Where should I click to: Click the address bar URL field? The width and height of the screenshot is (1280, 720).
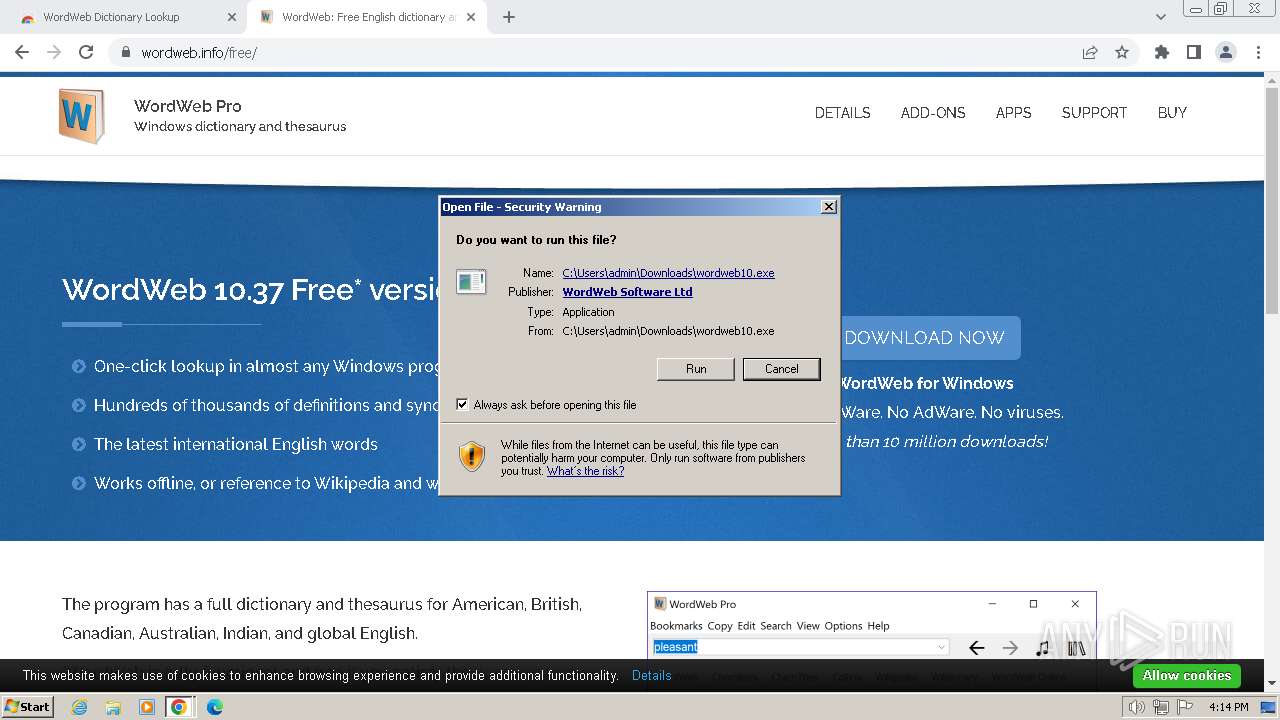600,52
